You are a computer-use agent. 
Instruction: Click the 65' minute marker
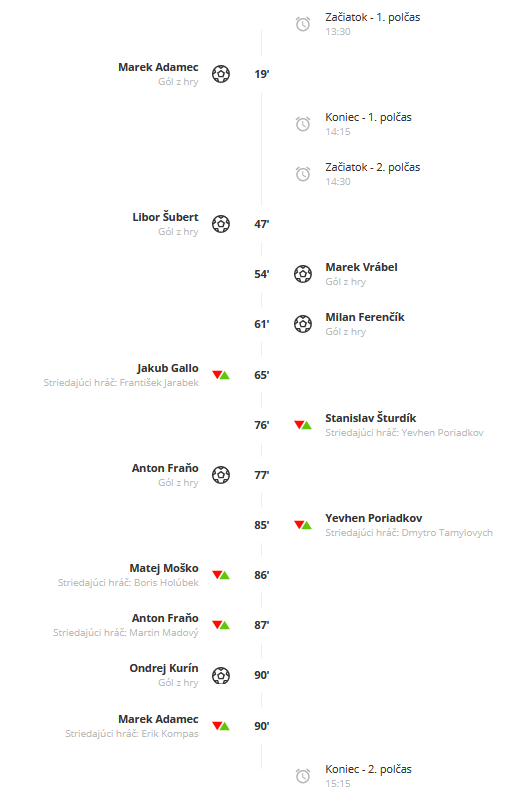click(262, 375)
